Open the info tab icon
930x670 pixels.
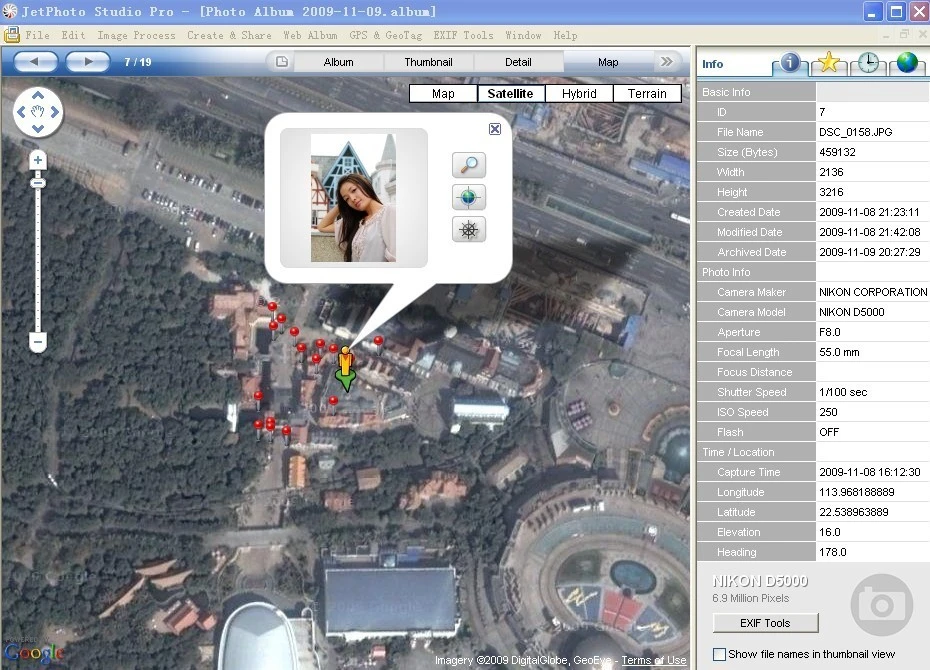click(789, 63)
